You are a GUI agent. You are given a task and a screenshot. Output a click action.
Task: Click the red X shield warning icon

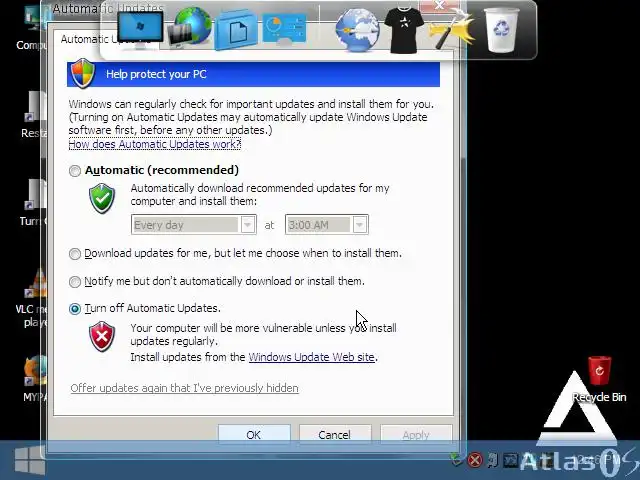pos(102,336)
